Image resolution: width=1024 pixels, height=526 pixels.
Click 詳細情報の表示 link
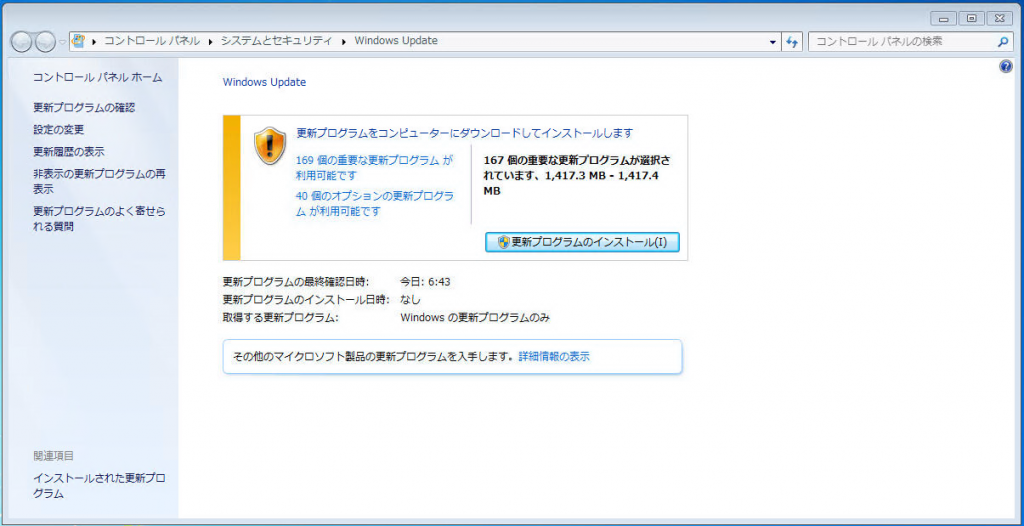(554, 357)
